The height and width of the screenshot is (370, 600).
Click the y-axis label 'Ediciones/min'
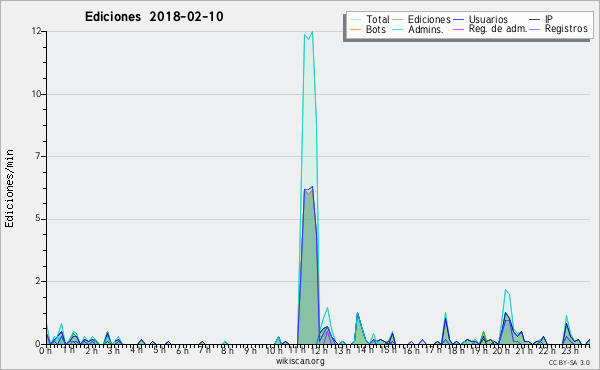(x=9, y=188)
